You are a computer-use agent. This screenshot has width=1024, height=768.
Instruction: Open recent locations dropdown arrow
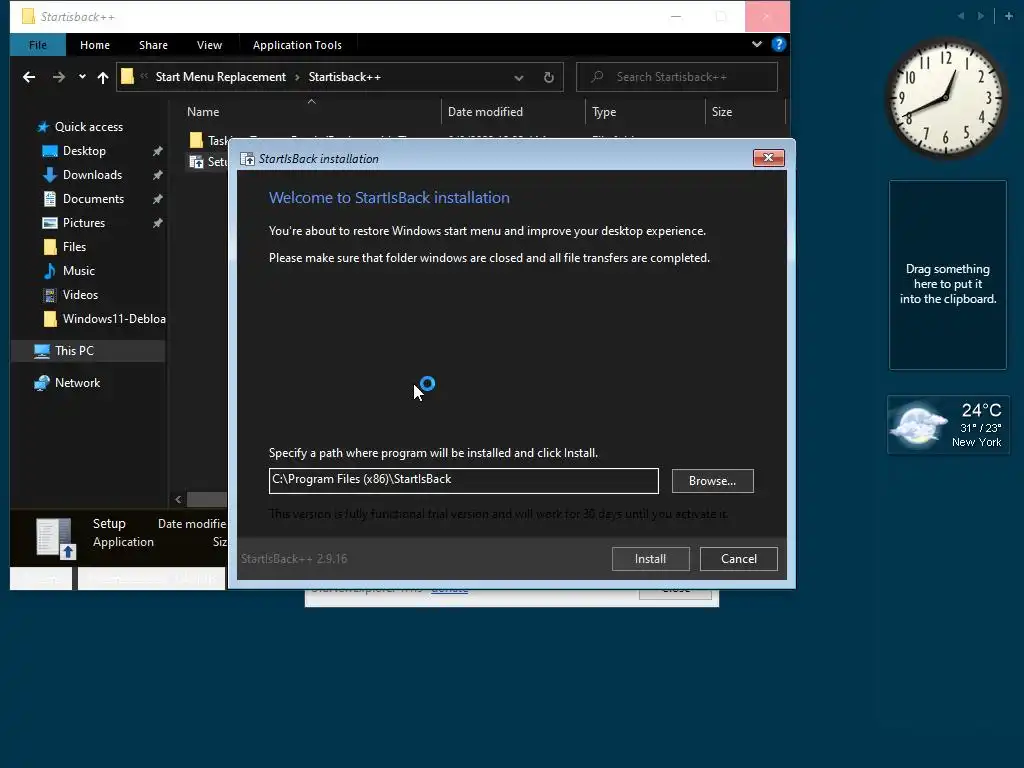(82, 77)
